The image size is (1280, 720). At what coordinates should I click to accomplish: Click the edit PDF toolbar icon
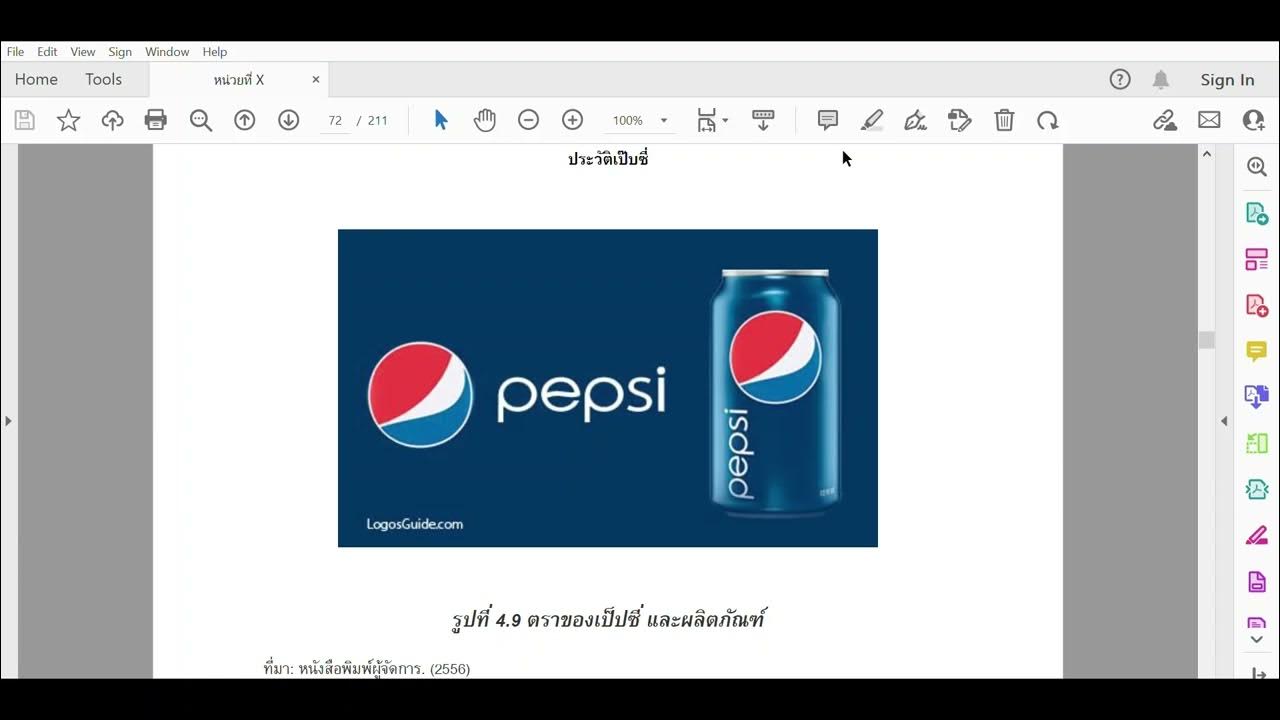tap(960, 121)
